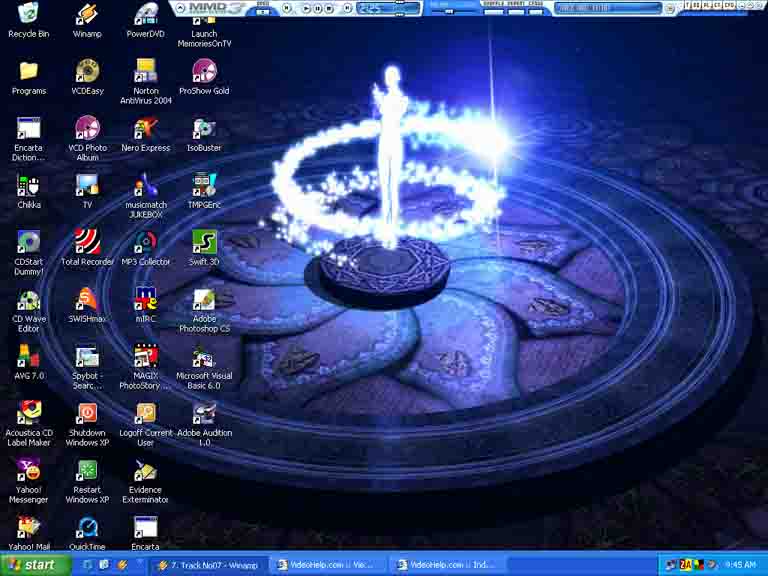The height and width of the screenshot is (576, 768).
Task: Select the IsoBuster desktop icon
Action: [x=204, y=135]
